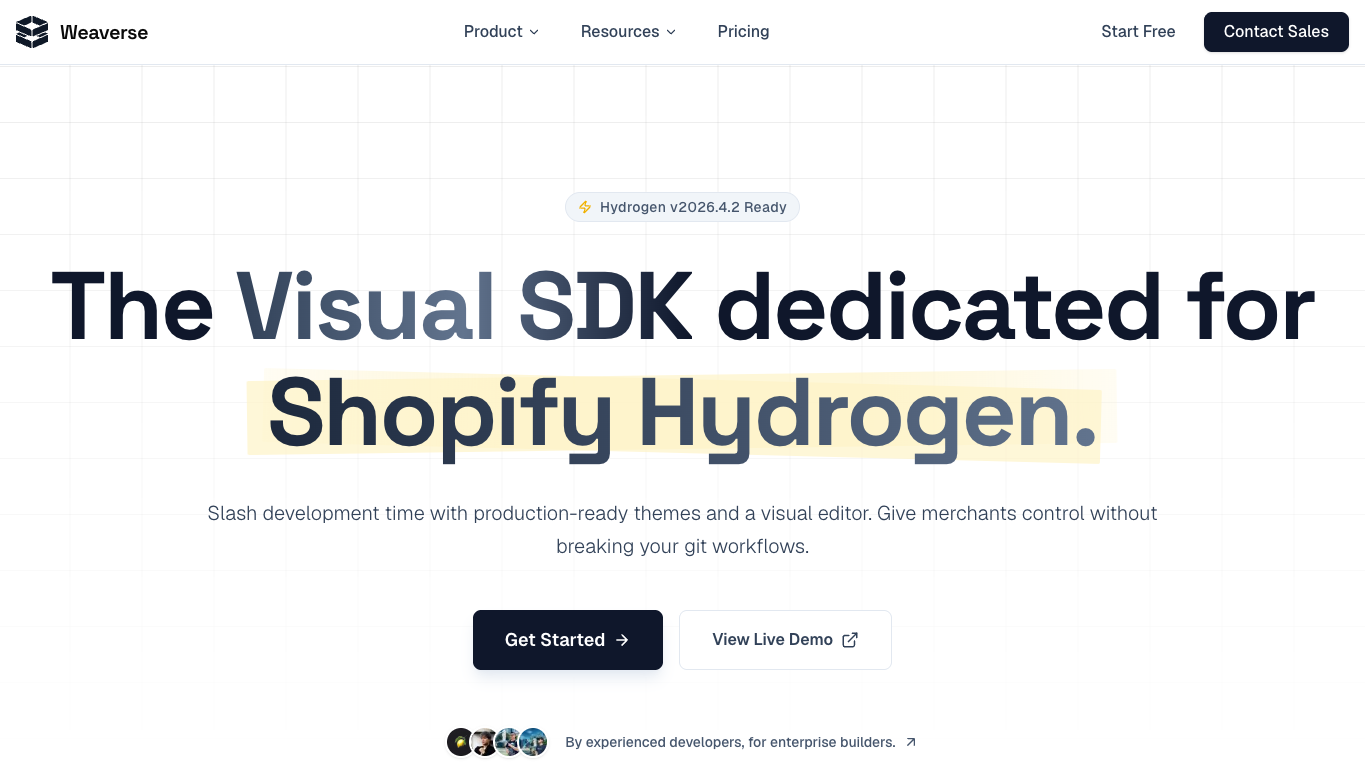The height and width of the screenshot is (768, 1365).
Task: Click the third developer avatar
Action: tap(508, 742)
